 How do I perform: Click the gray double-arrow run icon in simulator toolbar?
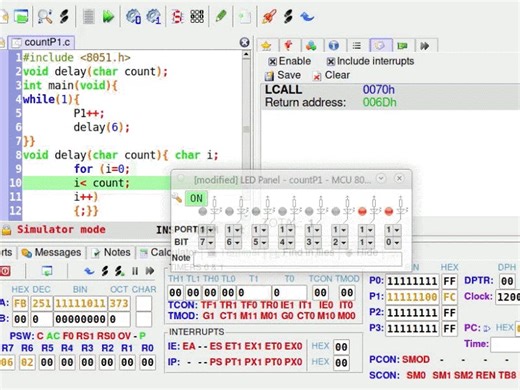point(150,271)
